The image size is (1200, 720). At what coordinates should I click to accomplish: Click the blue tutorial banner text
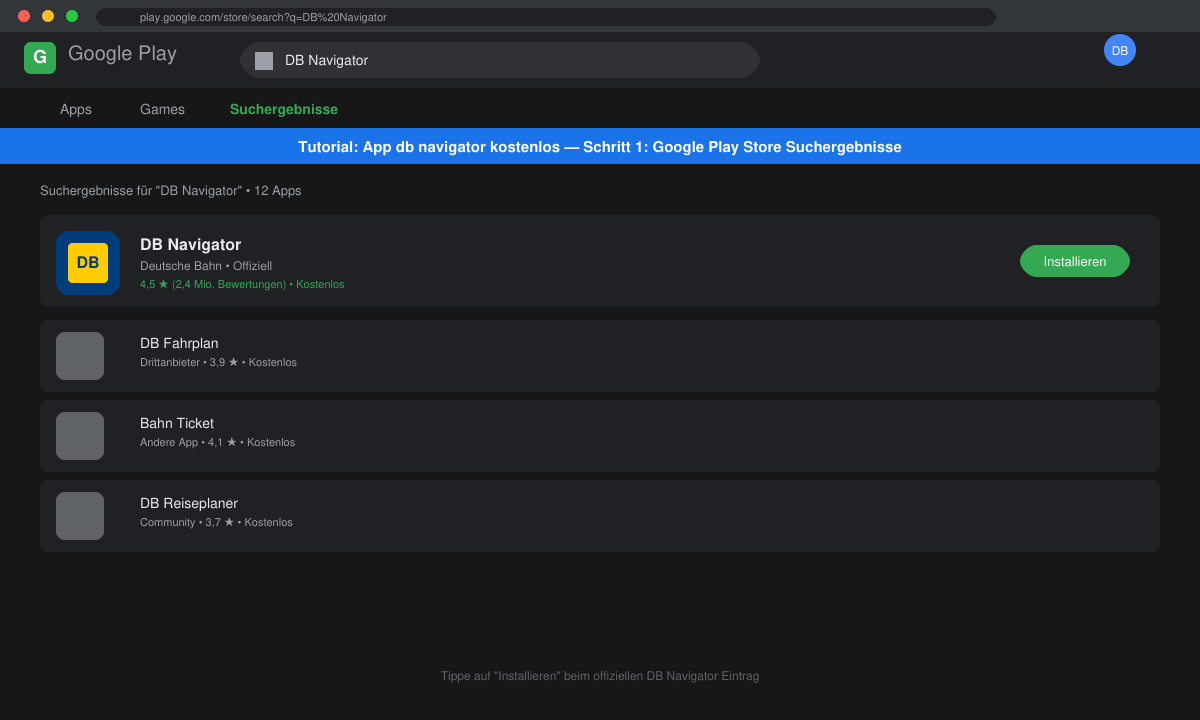pyautogui.click(x=600, y=147)
